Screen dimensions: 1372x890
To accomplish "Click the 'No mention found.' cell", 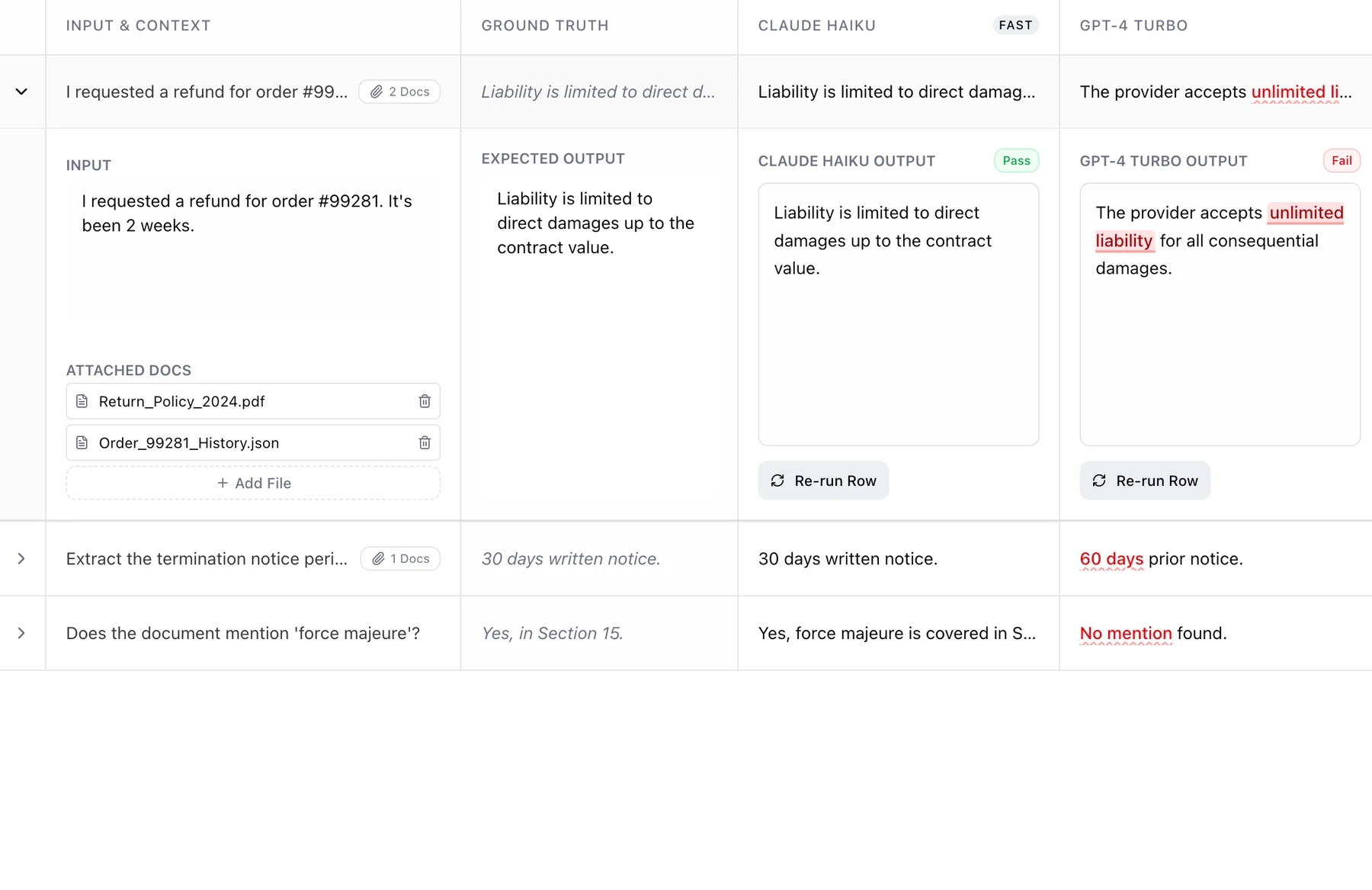I will pos(1152,633).
